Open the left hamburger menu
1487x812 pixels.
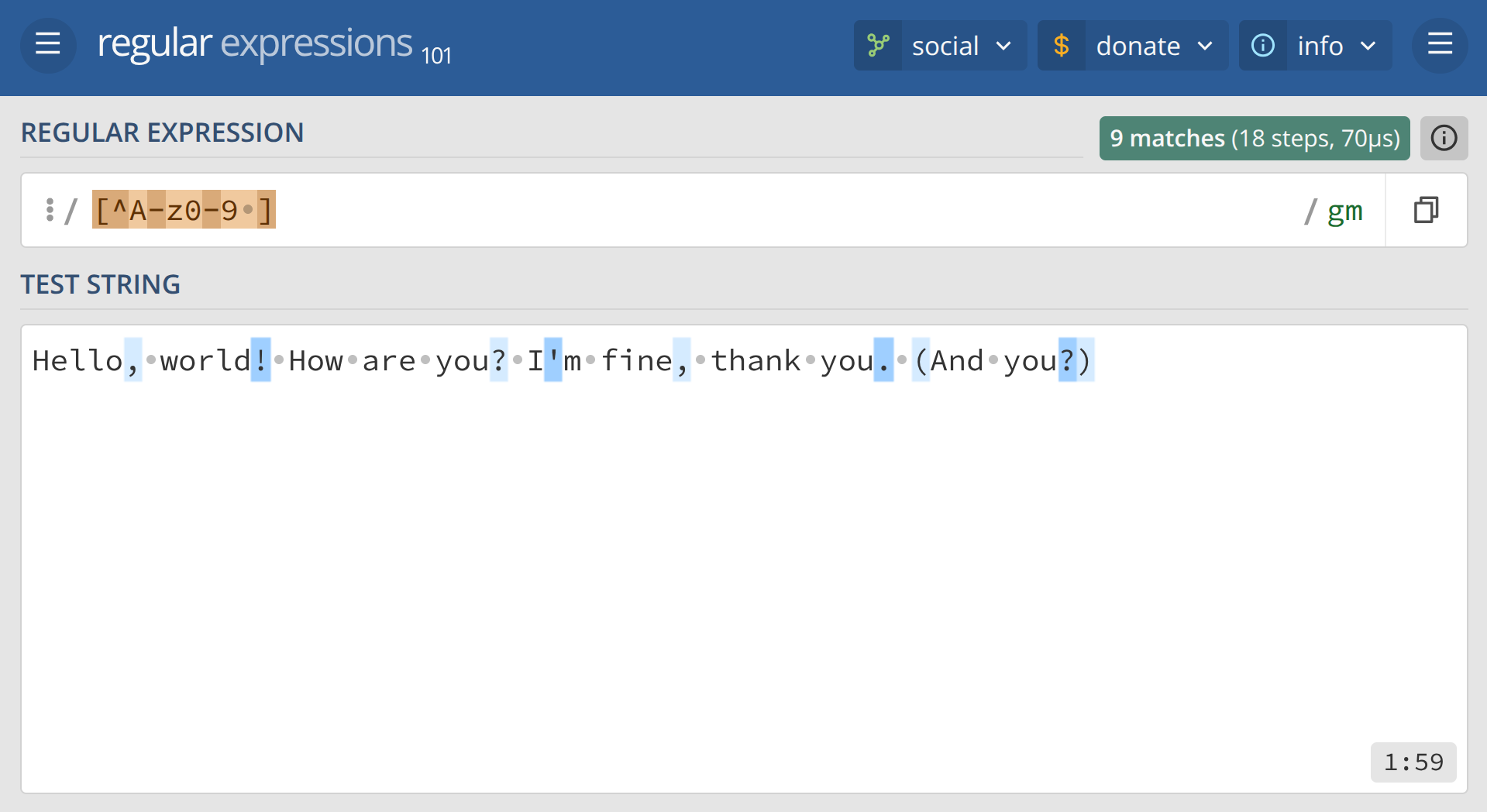coord(48,45)
